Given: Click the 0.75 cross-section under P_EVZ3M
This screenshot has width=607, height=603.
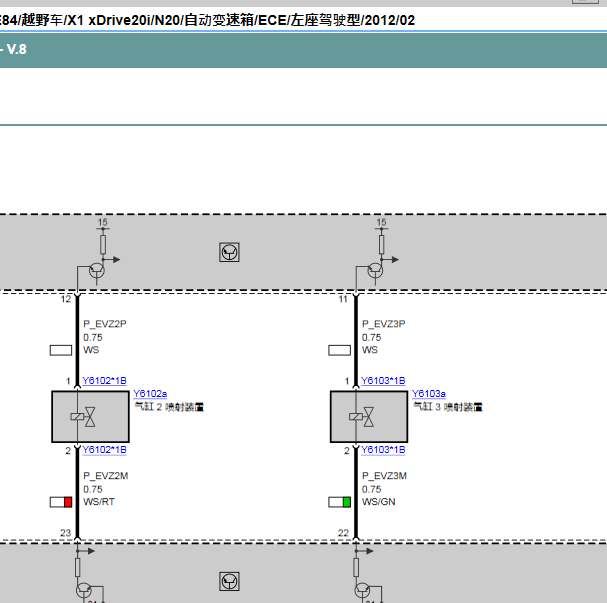Looking at the screenshot, I should pyautogui.click(x=372, y=489).
